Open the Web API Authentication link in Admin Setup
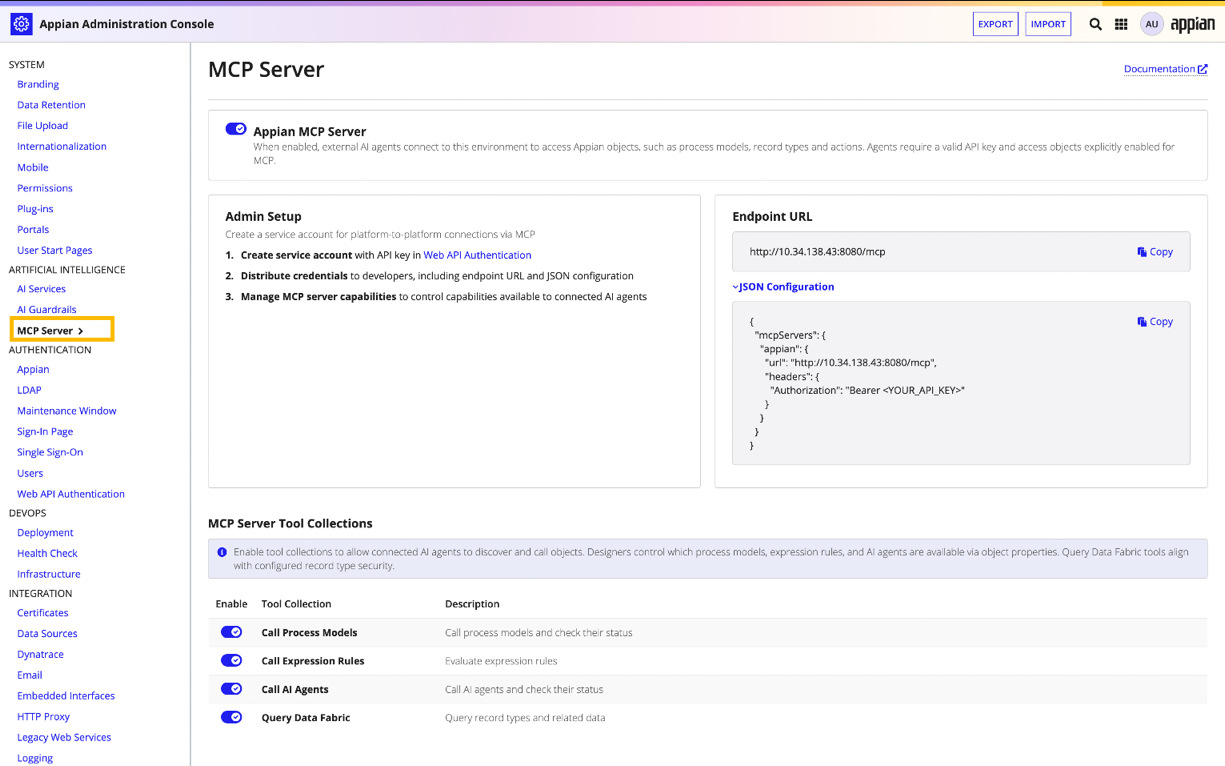Image resolution: width=1225 pixels, height=766 pixels. (477, 255)
